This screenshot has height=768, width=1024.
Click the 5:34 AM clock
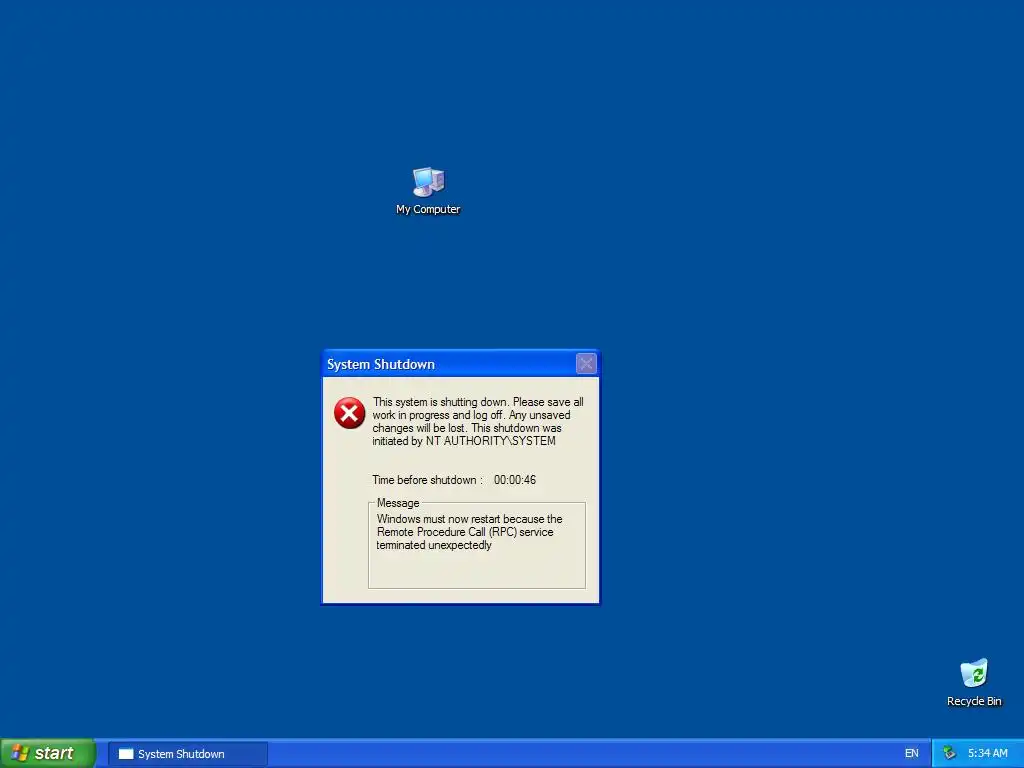(987, 754)
